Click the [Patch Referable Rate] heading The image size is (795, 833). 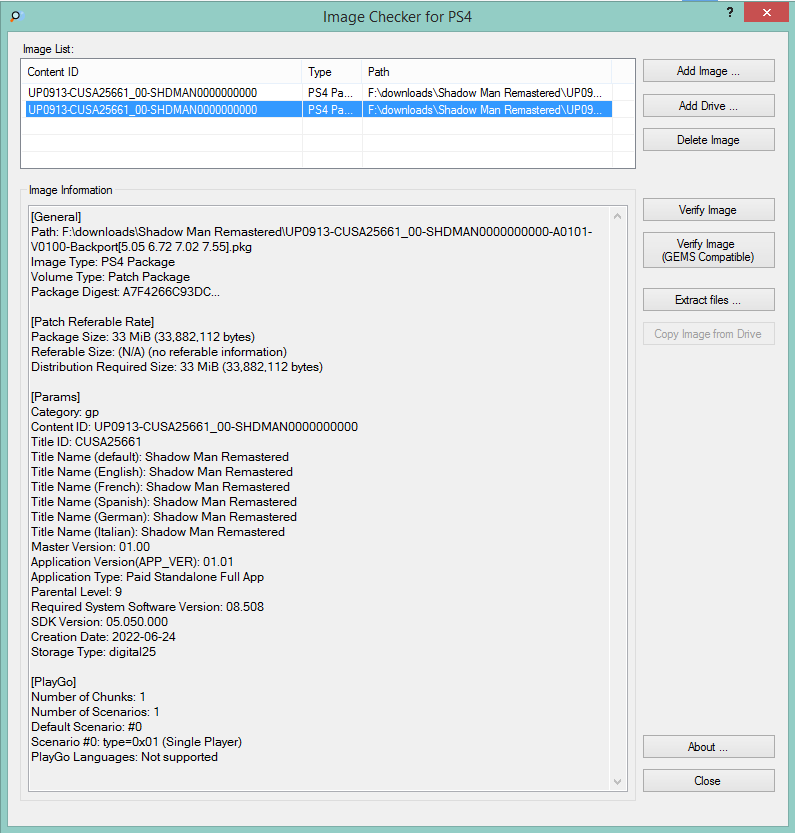(92, 322)
